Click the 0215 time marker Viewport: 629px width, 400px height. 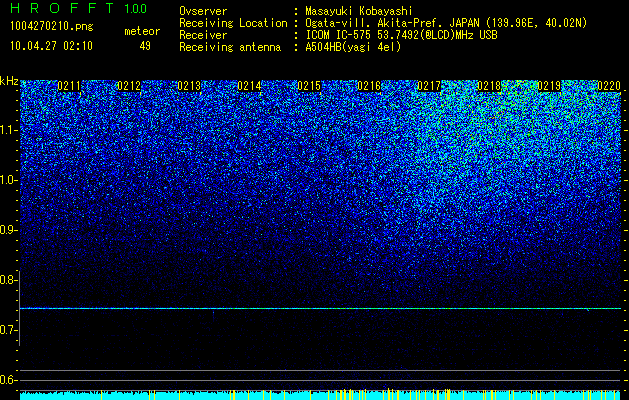point(309,86)
